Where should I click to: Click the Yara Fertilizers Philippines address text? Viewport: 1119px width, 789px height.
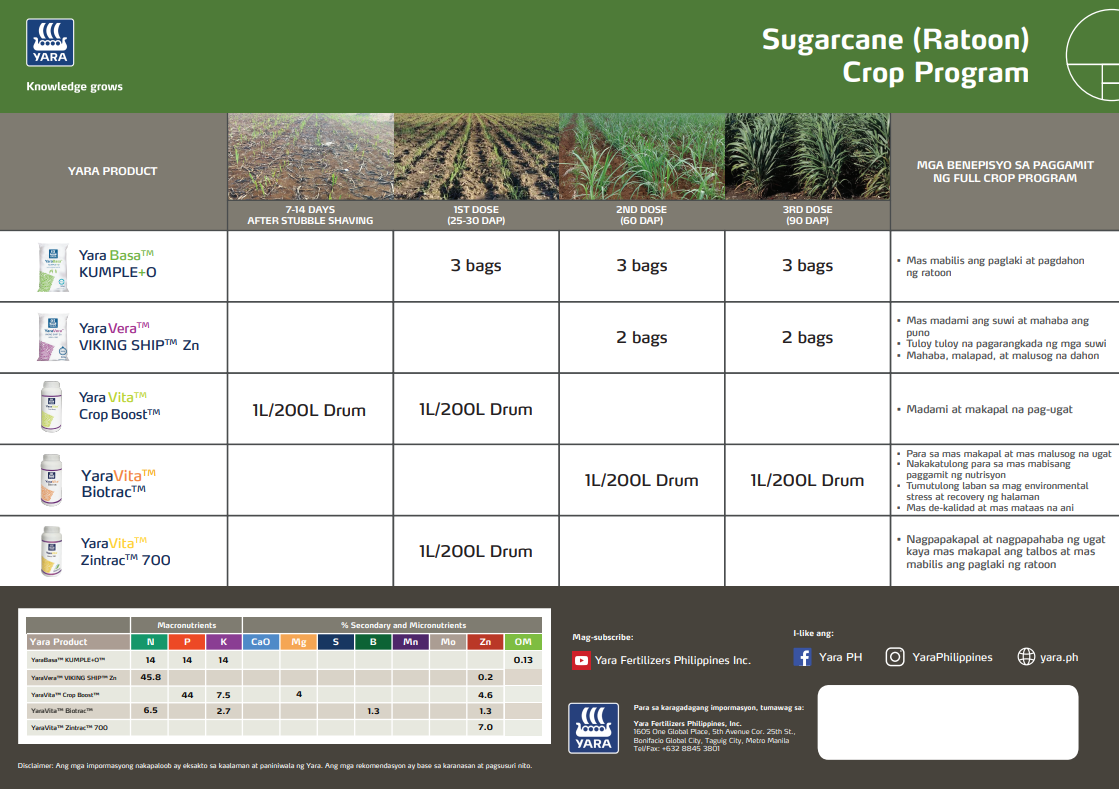[x=714, y=736]
